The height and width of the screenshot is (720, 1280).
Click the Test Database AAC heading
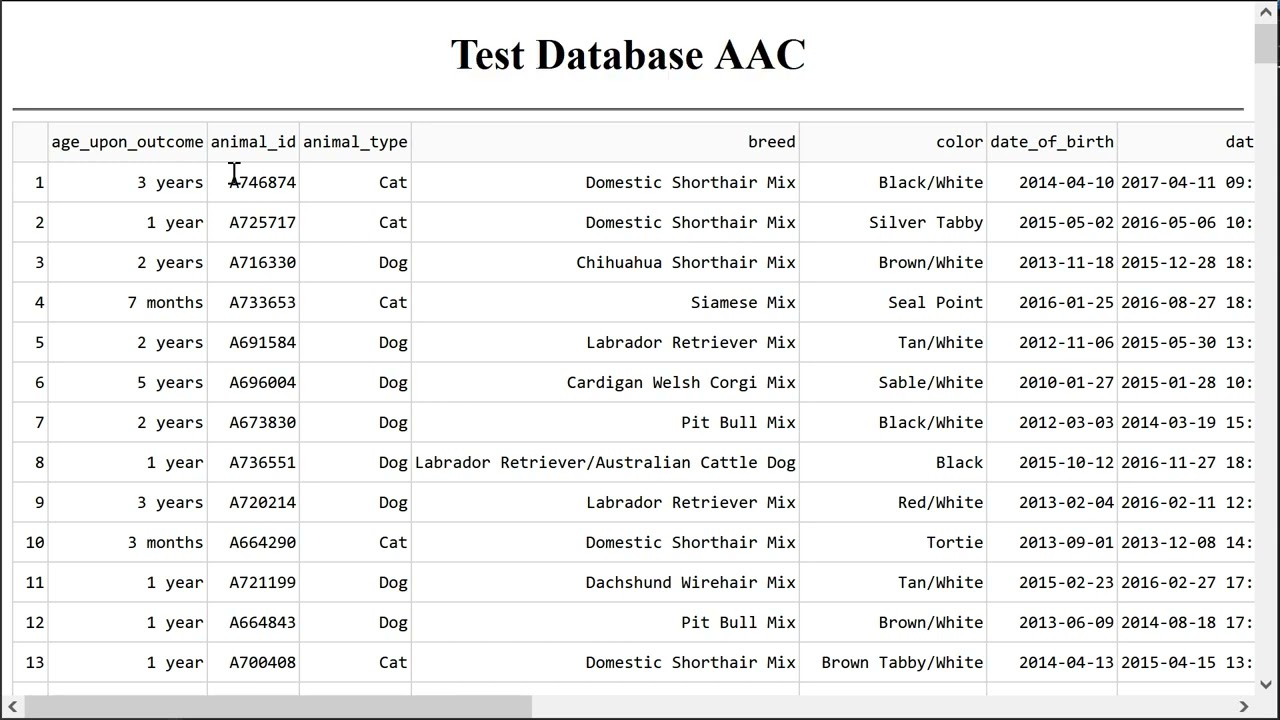(x=628, y=55)
